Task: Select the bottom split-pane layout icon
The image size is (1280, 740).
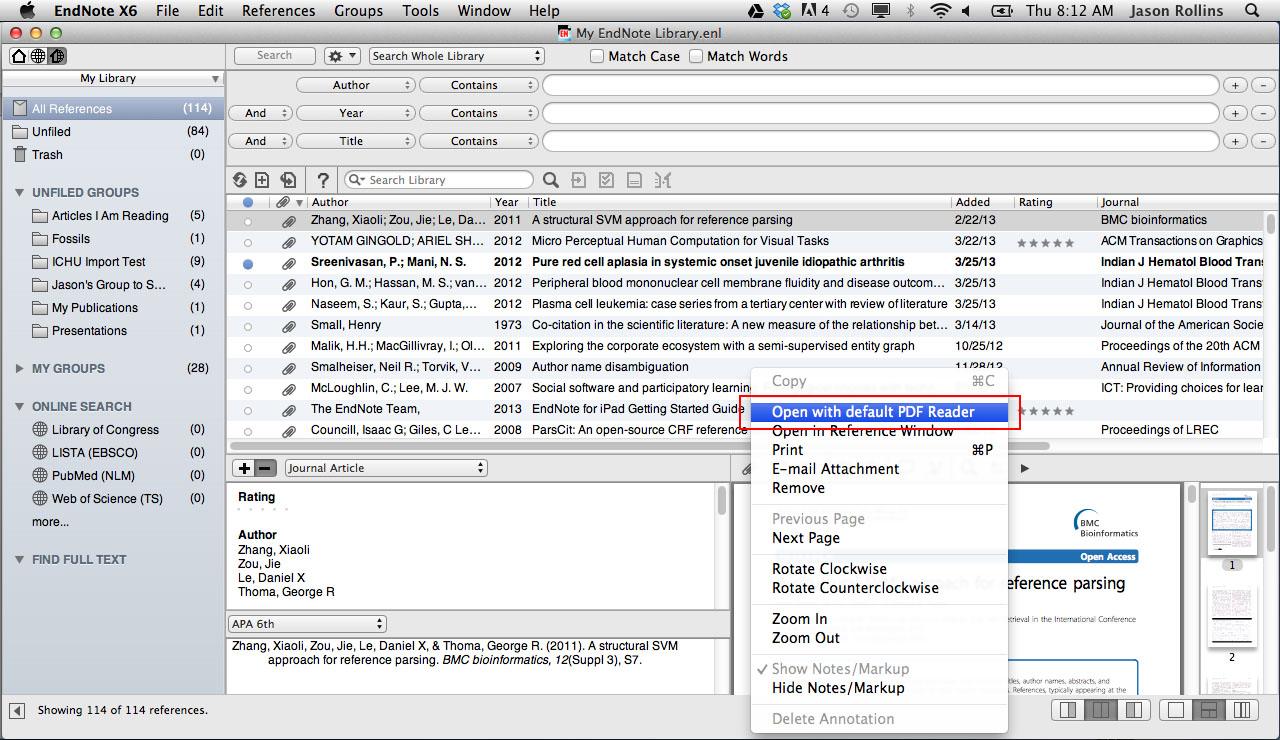Action: pos(1209,710)
